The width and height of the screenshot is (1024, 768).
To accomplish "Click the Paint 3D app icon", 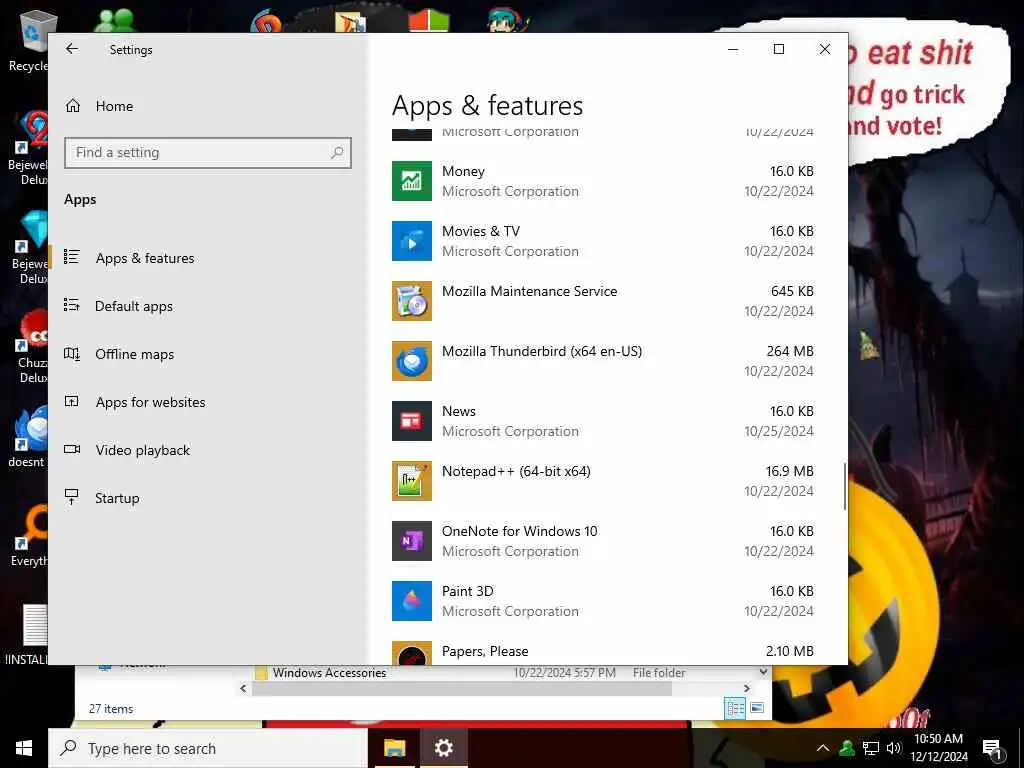I will [x=411, y=601].
